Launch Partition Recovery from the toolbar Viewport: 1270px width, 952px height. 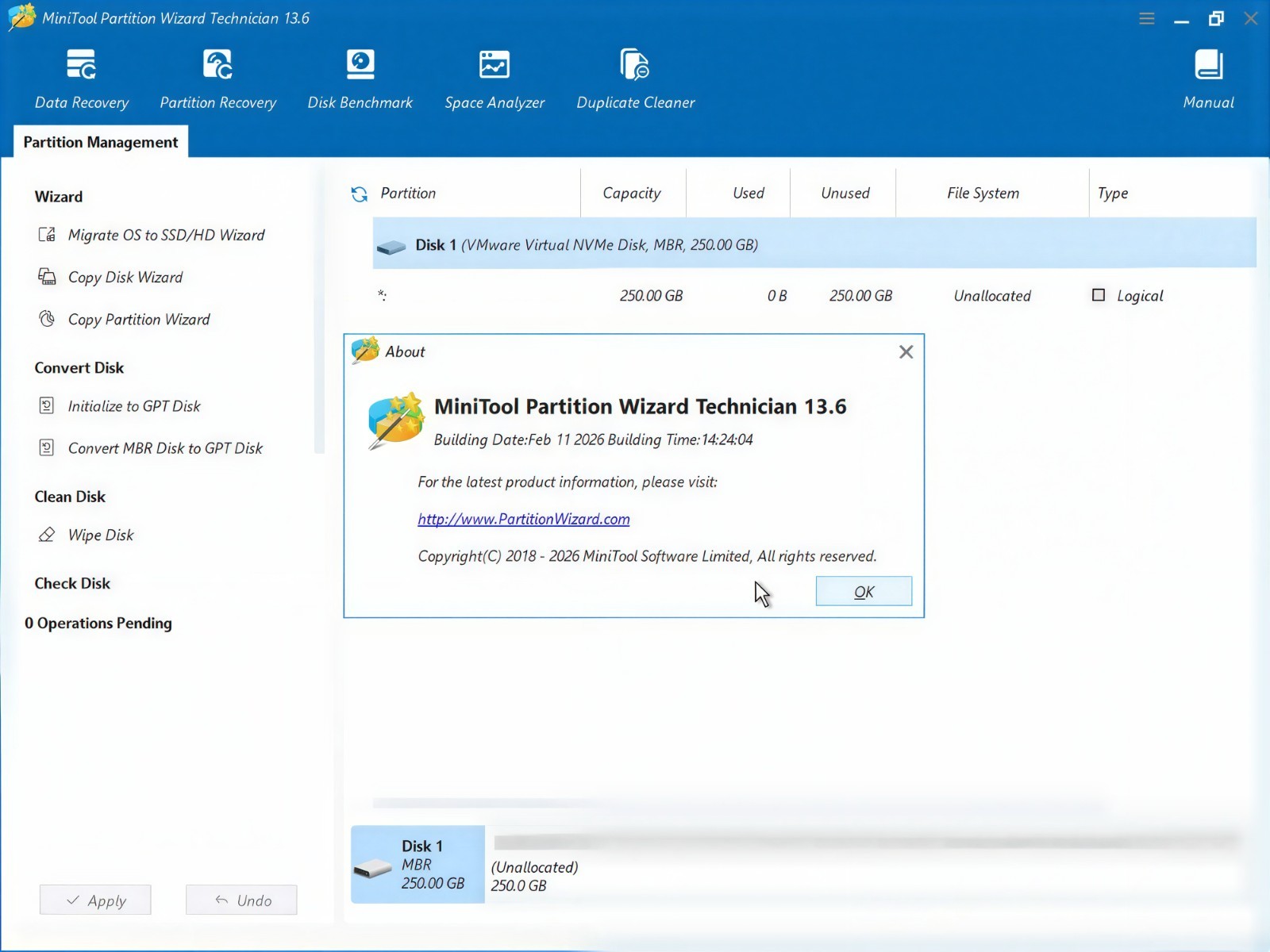pos(217,79)
